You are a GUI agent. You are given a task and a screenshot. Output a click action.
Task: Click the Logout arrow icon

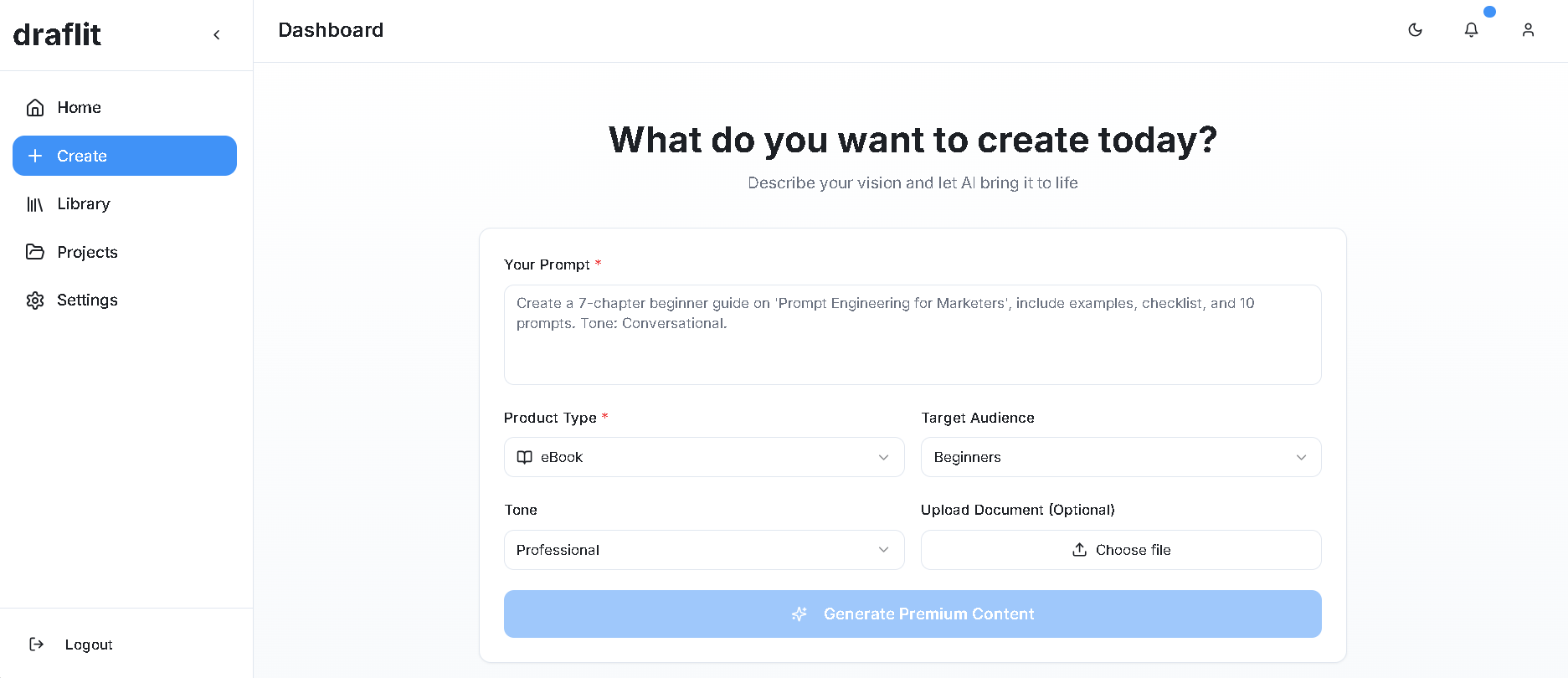[x=36, y=644]
